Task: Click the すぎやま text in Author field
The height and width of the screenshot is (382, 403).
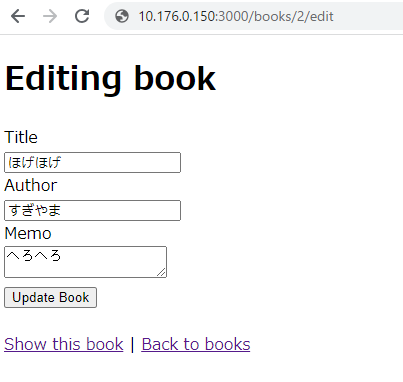Action: click(35, 210)
